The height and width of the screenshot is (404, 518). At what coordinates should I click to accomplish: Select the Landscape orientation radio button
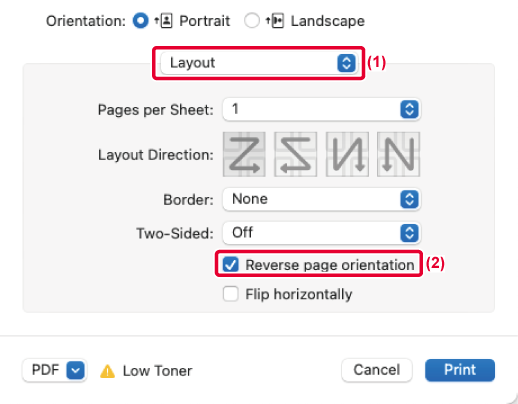(x=252, y=21)
